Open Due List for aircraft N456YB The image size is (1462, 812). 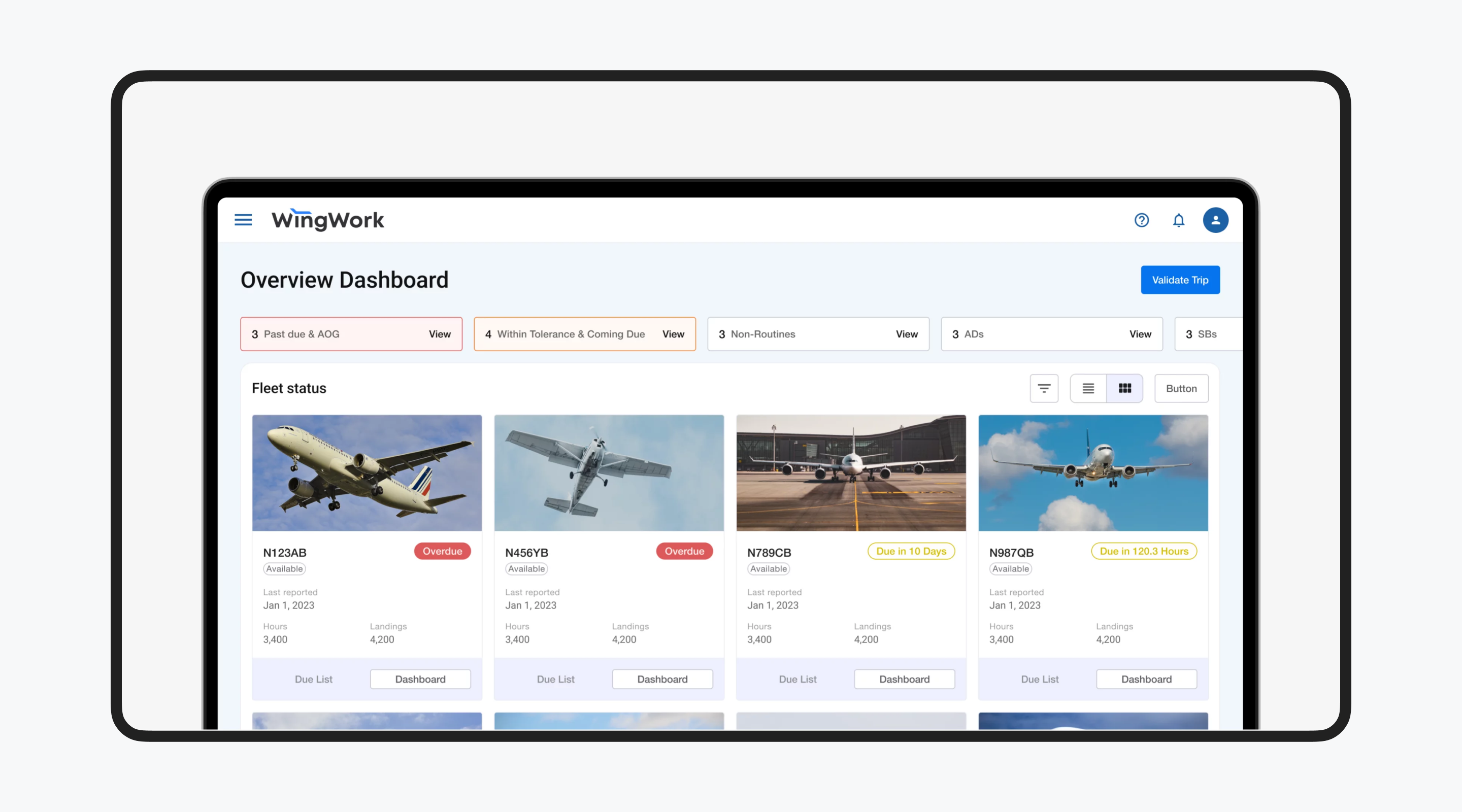coord(555,679)
